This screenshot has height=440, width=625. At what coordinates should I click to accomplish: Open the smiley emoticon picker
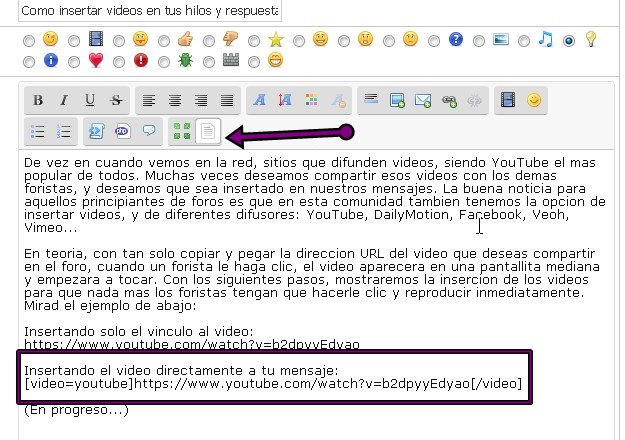point(535,100)
